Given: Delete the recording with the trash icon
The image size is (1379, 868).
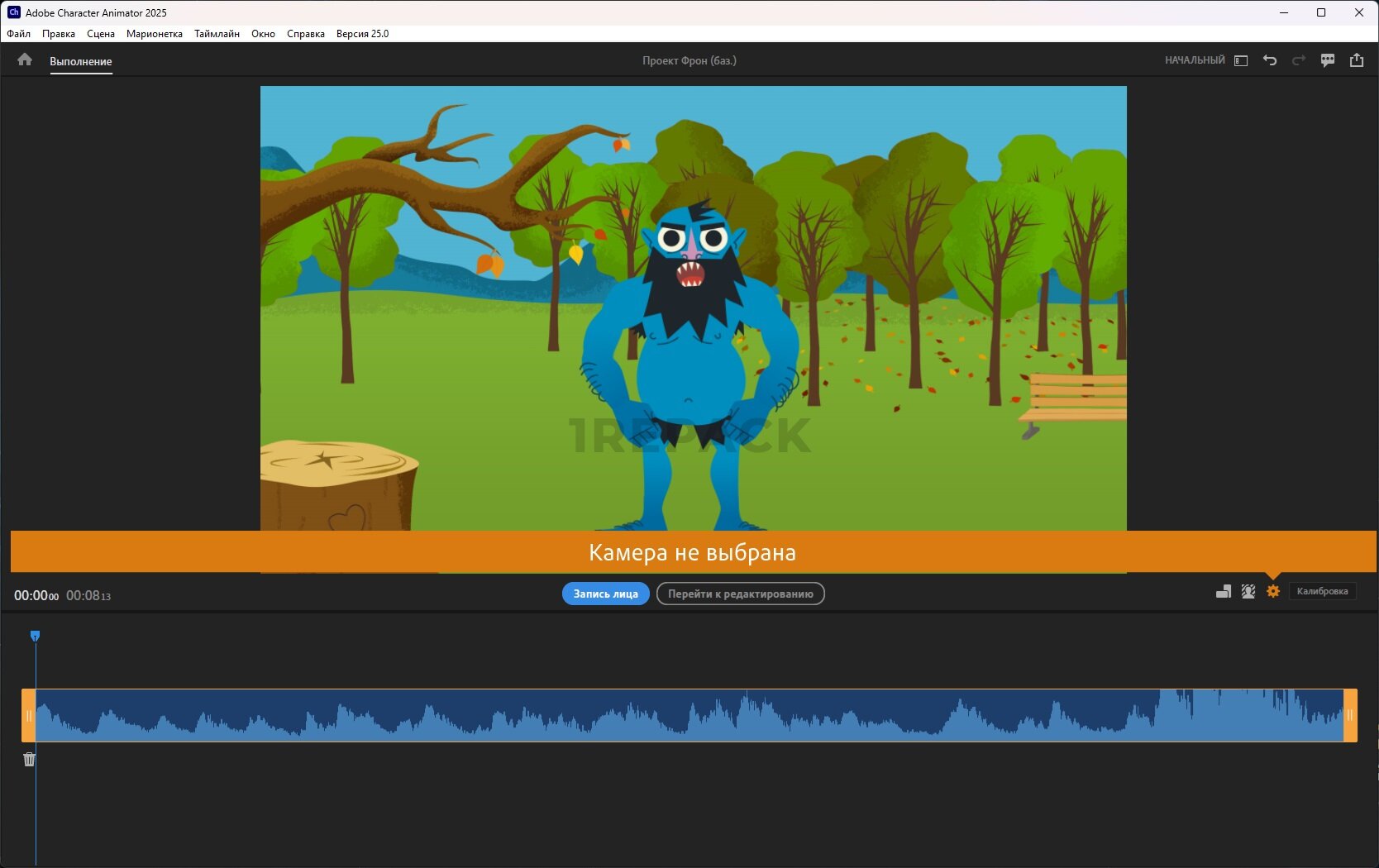Looking at the screenshot, I should (x=30, y=759).
